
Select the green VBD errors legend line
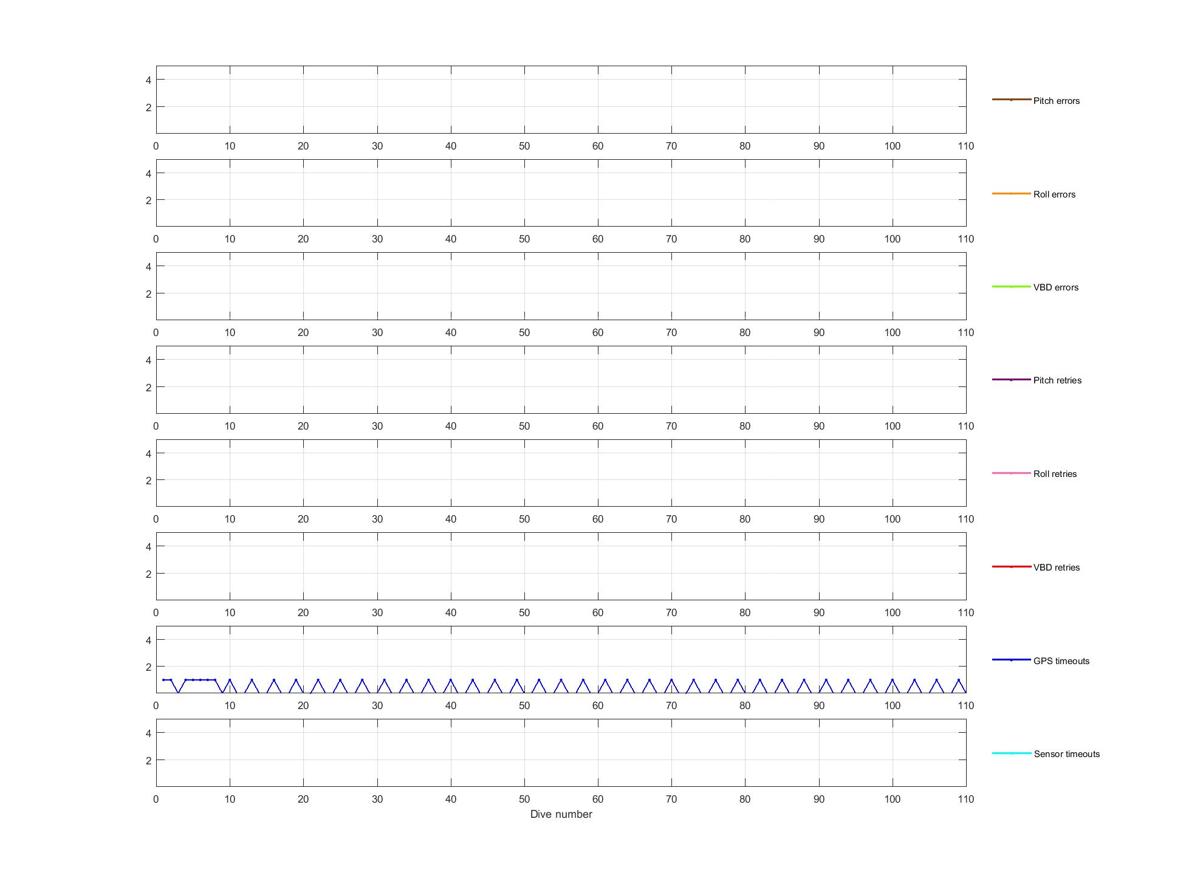click(1011, 286)
